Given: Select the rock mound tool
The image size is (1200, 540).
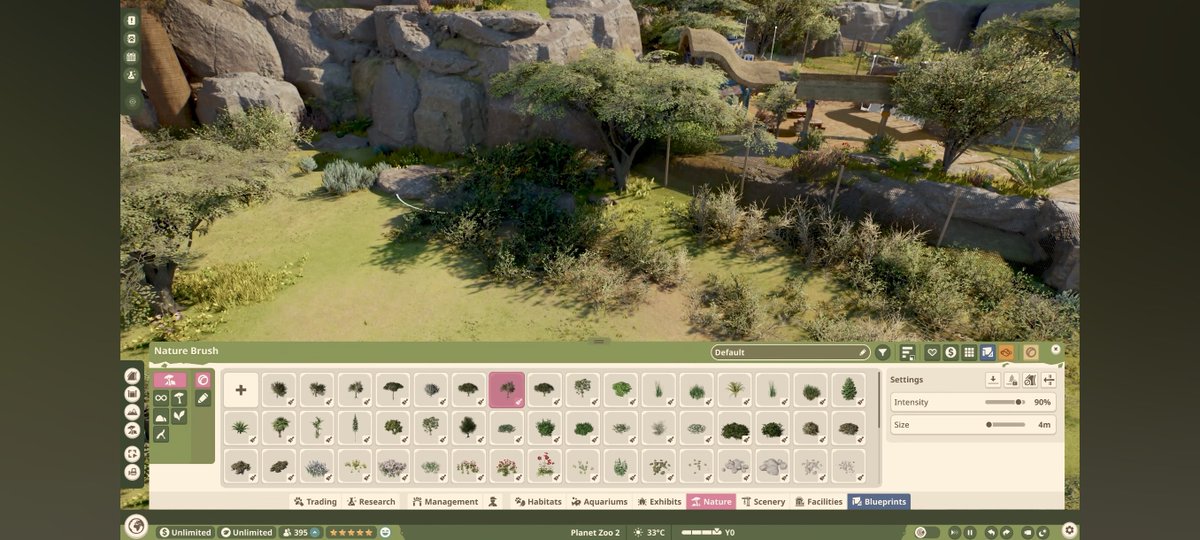Looking at the screenshot, I should [x=161, y=416].
